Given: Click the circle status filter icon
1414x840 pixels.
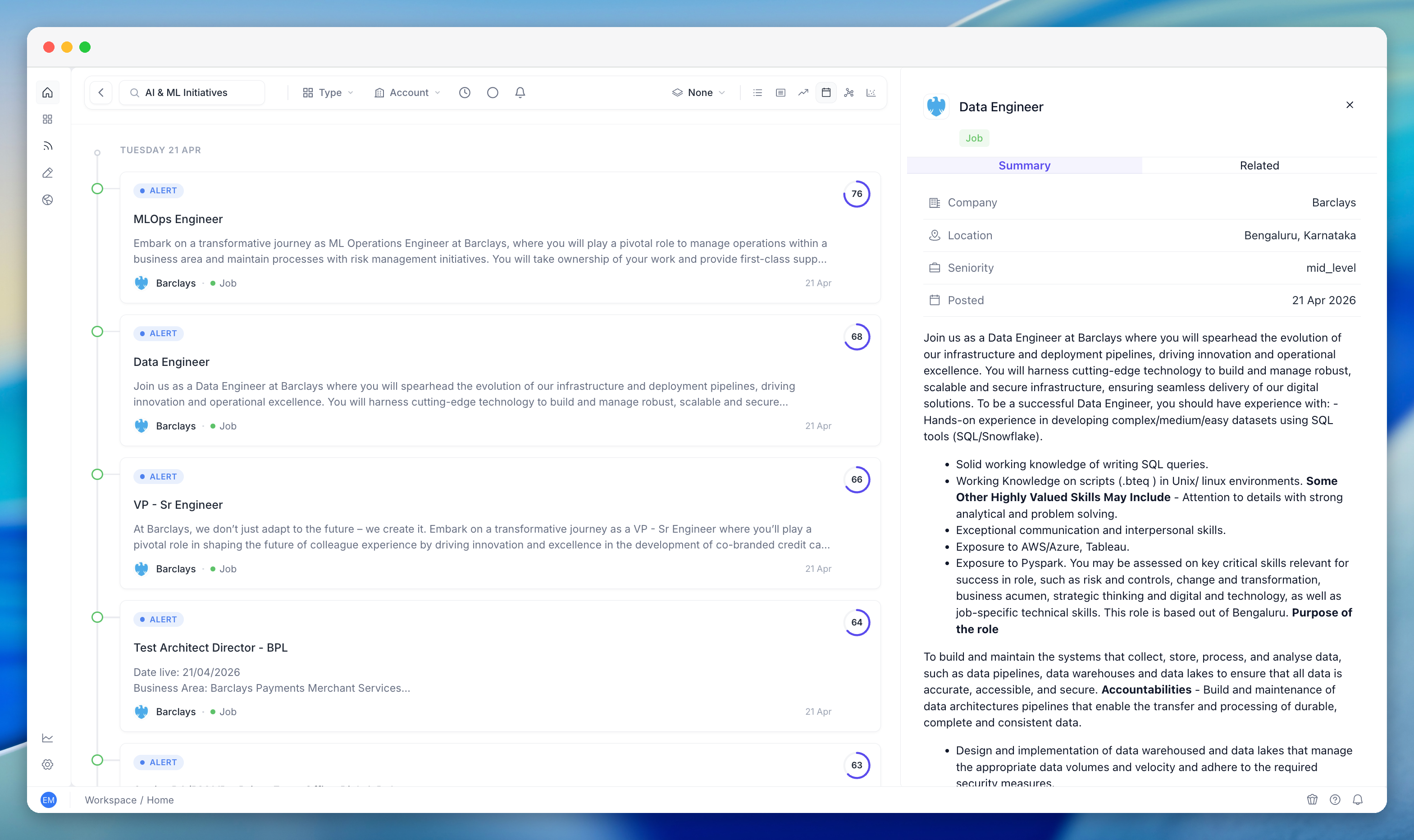Looking at the screenshot, I should click(493, 92).
